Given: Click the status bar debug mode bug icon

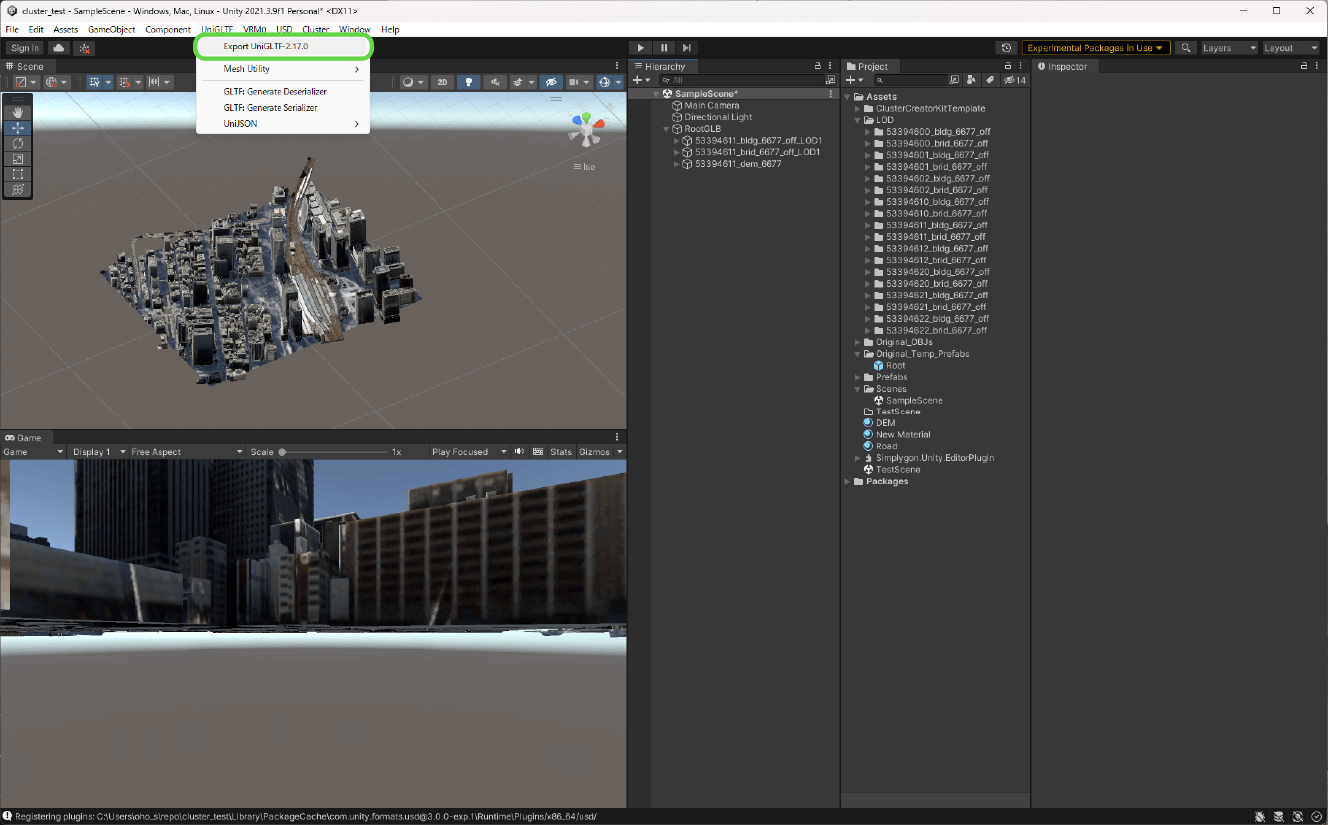Looking at the screenshot, I should click(x=1260, y=817).
